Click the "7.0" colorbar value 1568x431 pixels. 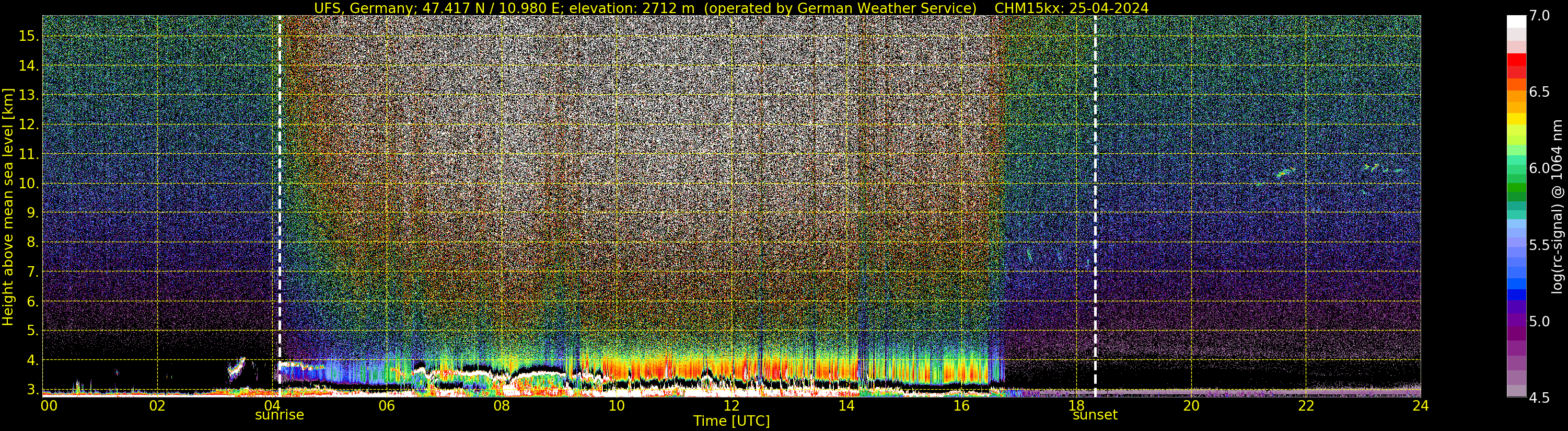pos(1539,16)
